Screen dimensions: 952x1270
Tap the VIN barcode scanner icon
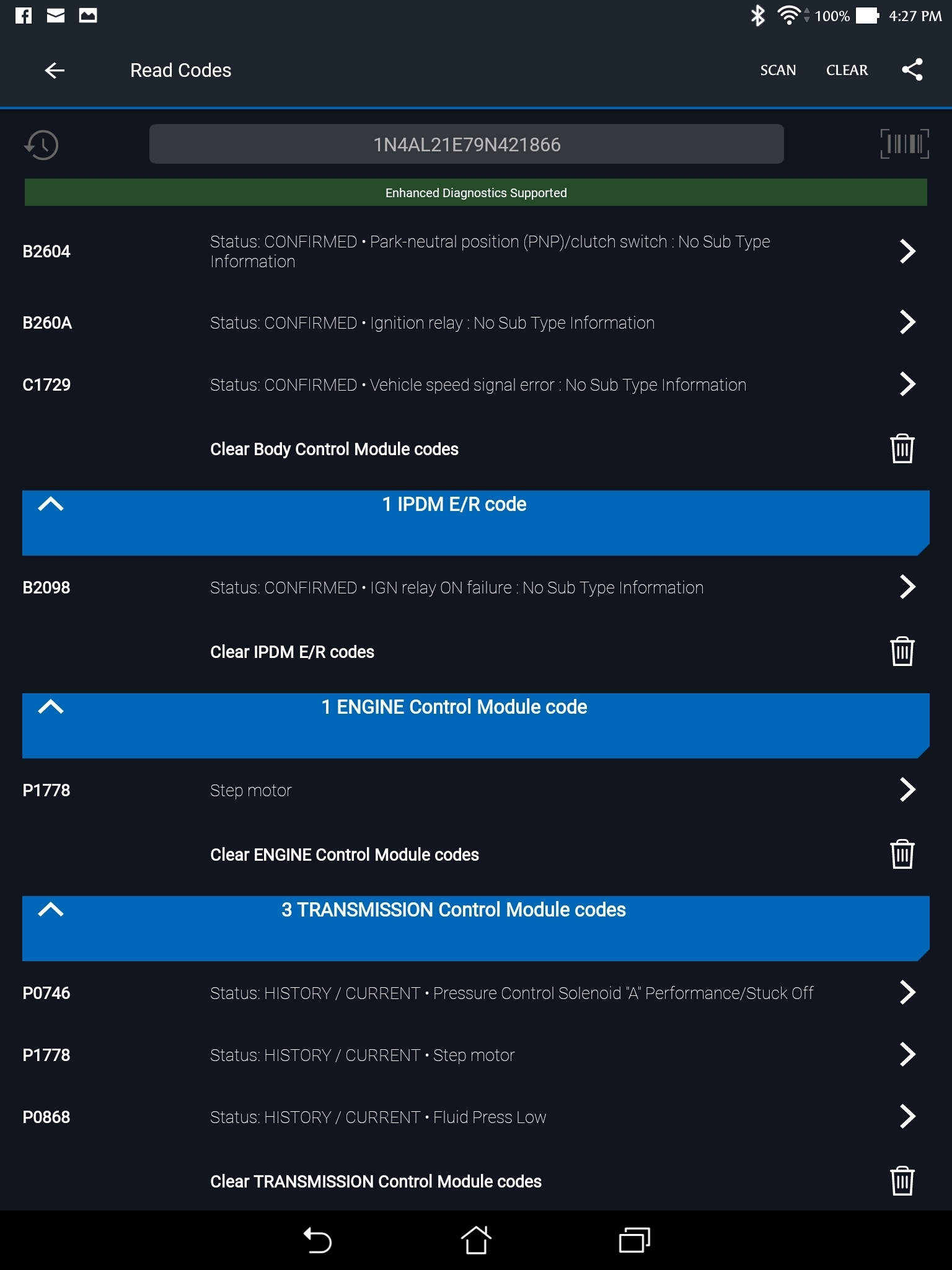tap(904, 144)
